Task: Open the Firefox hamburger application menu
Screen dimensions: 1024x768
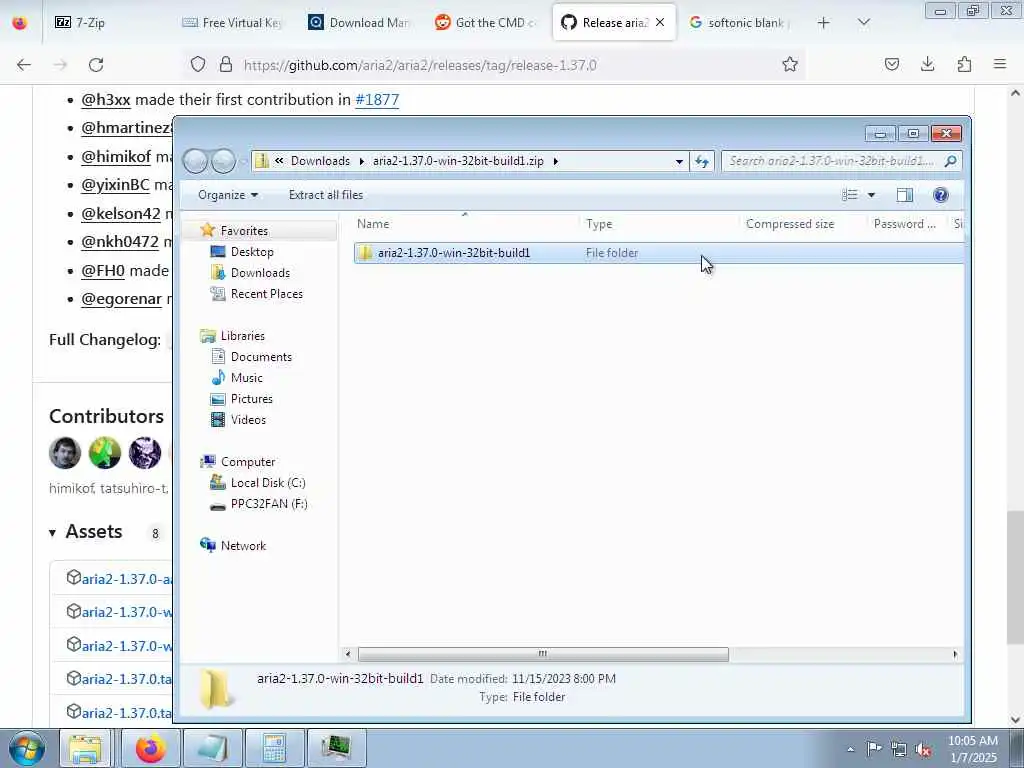Action: 1000,64
